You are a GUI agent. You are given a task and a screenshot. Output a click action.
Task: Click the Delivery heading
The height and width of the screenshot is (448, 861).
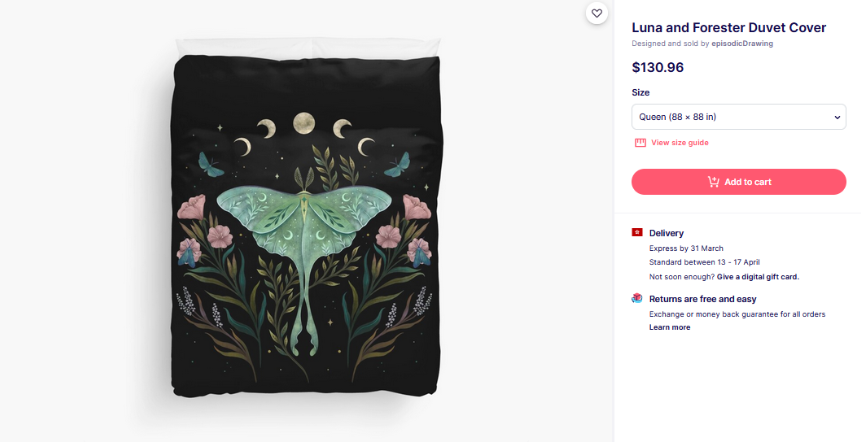[666, 233]
